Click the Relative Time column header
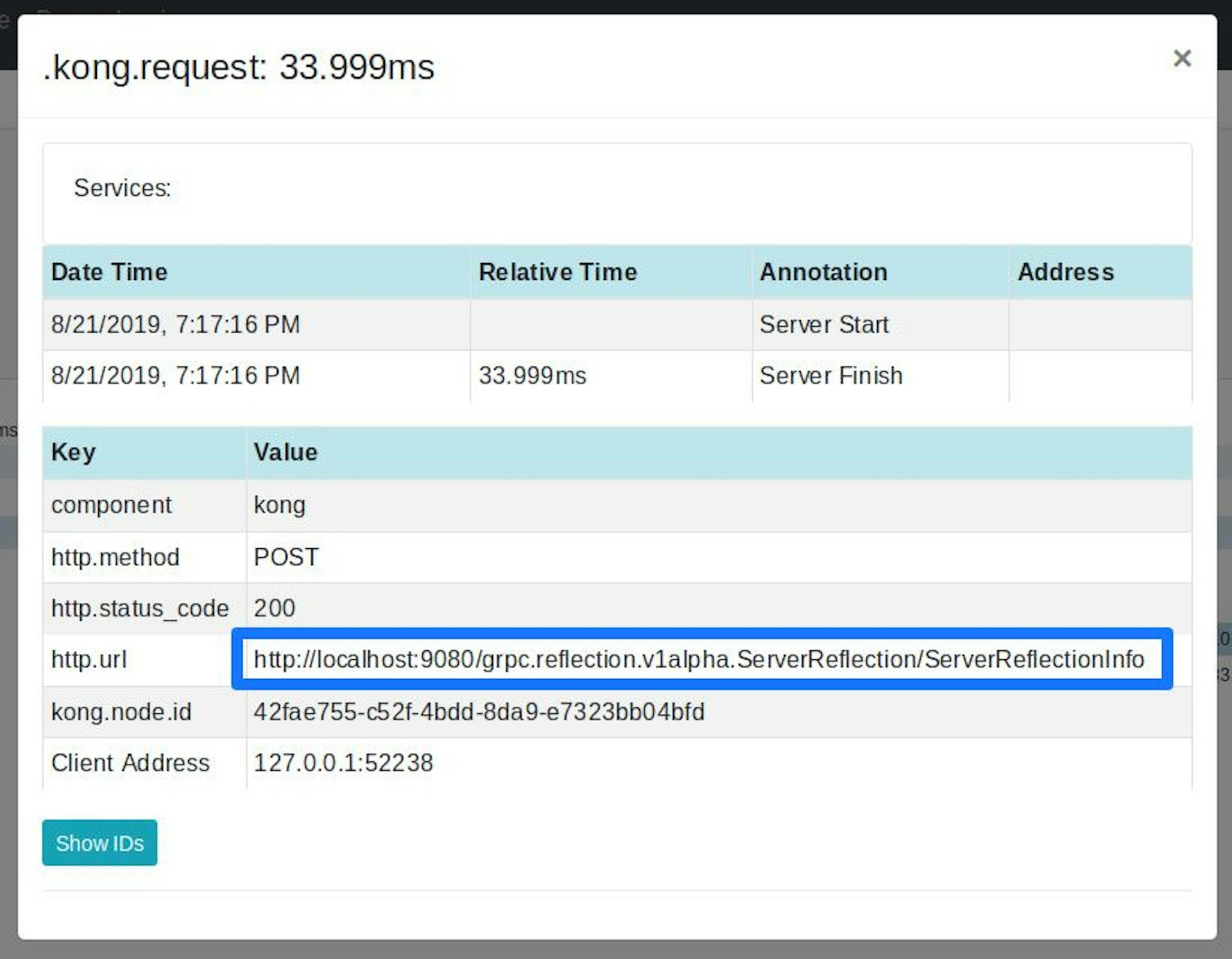Screen dimensions: 1232x959 pyautogui.click(x=557, y=272)
